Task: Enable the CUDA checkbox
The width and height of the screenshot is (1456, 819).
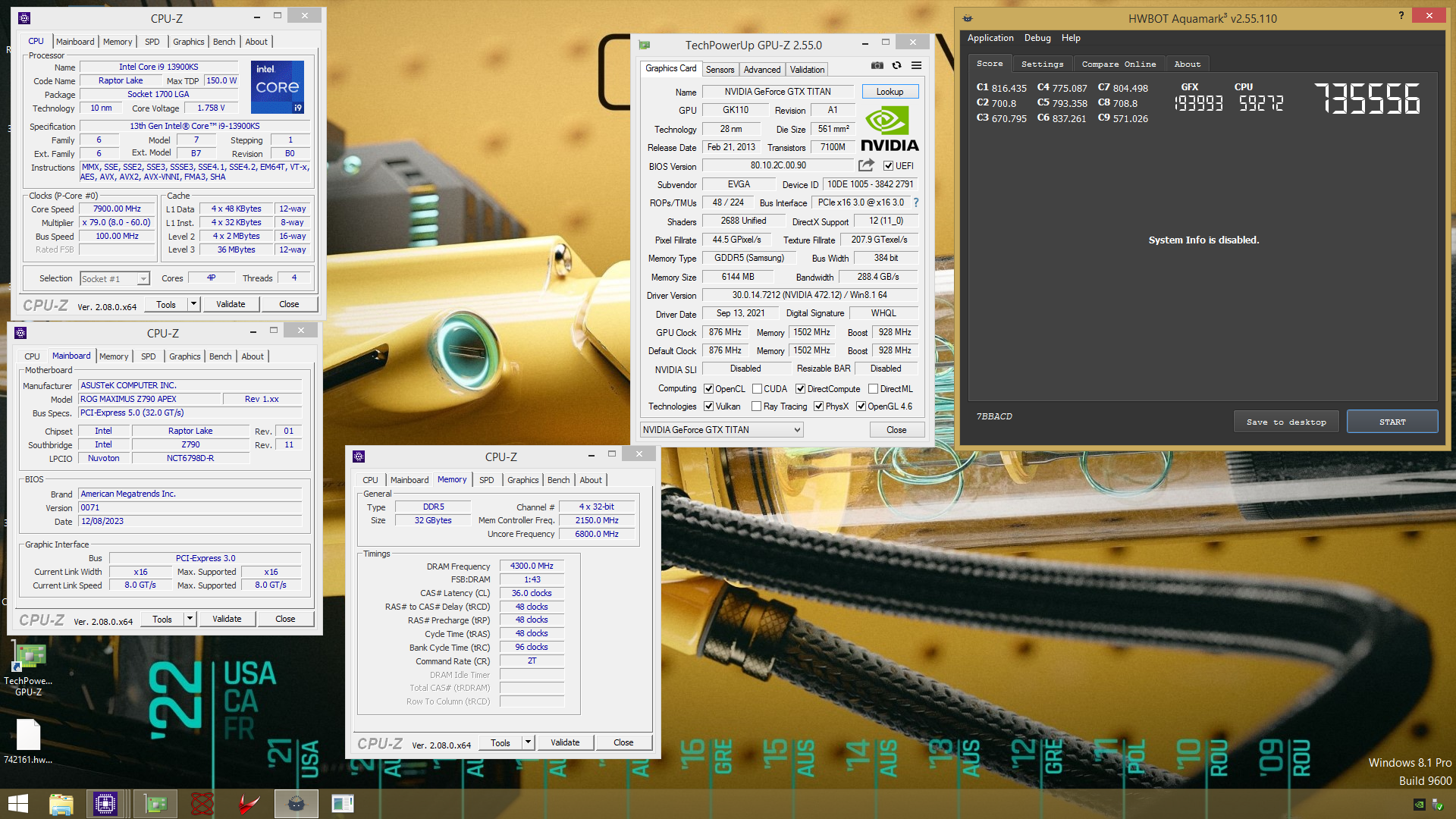Action: point(757,389)
